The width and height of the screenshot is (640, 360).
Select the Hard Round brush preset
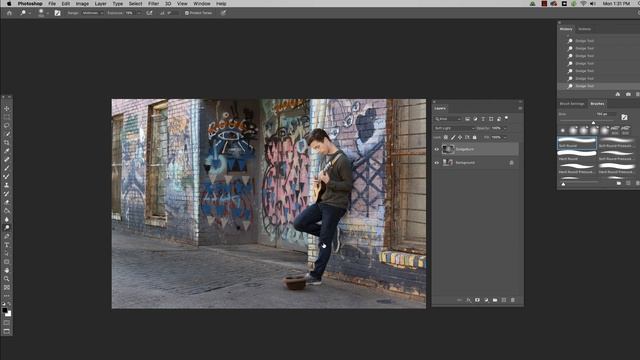coord(577,156)
